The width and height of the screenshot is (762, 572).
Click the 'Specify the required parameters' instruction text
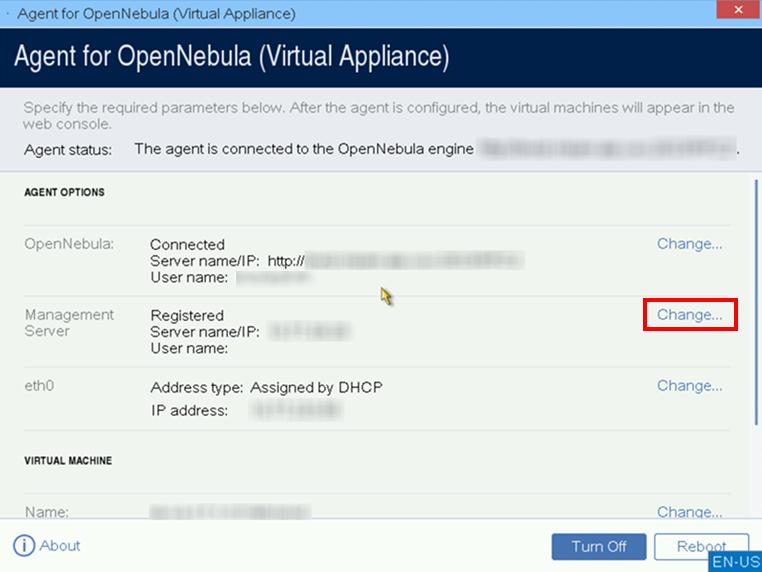[379, 116]
